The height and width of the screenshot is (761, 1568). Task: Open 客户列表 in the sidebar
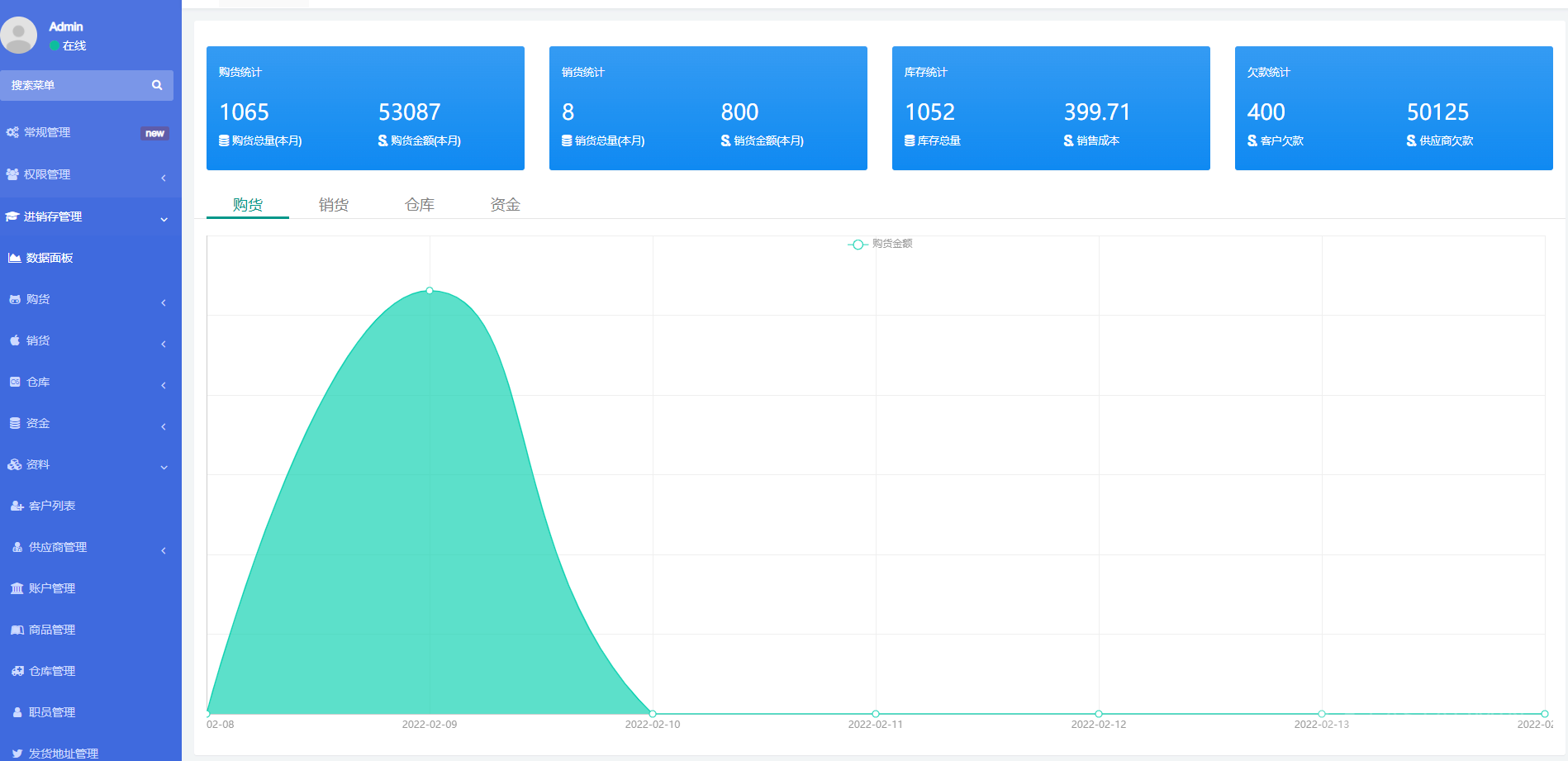[x=51, y=506]
